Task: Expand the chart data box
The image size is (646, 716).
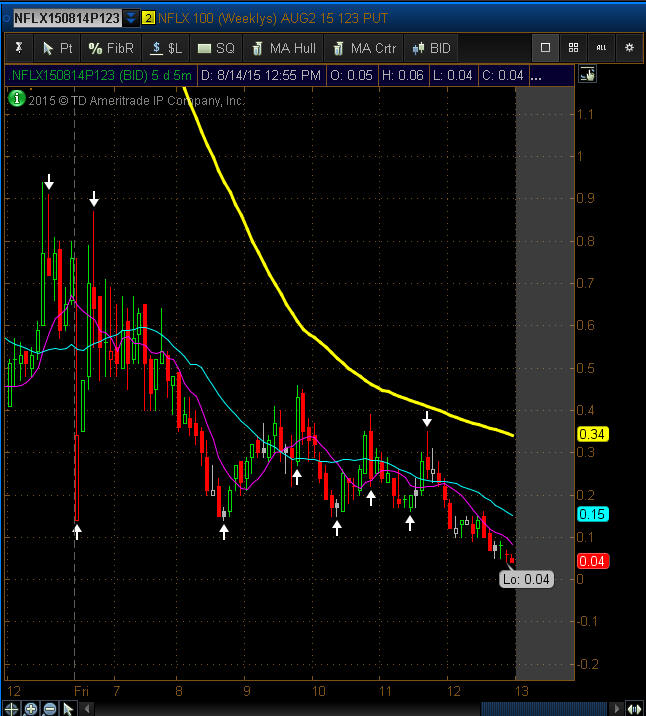Action: [587, 74]
